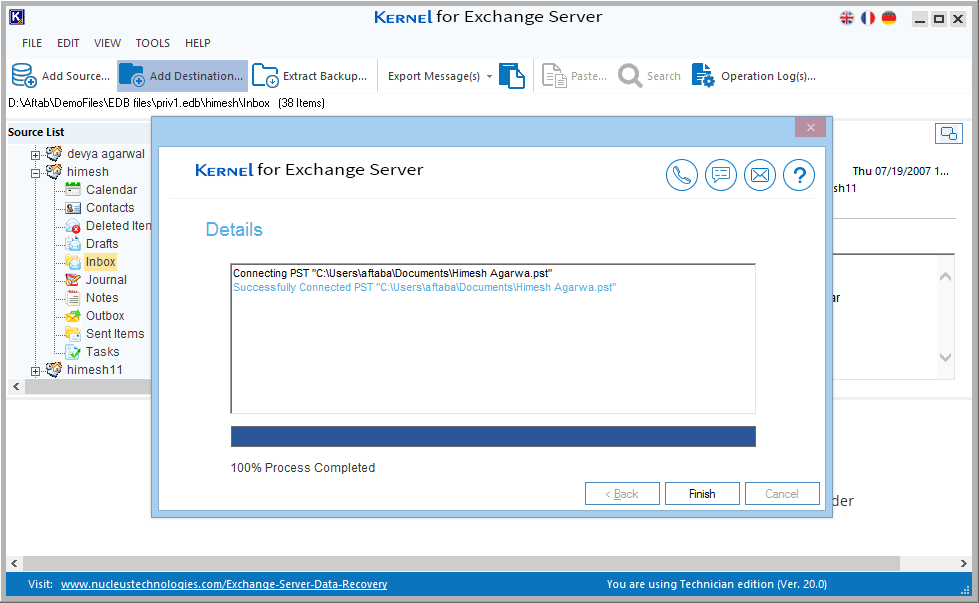Click the preview pane toggle icon
Viewport: 979px width, 603px height.
pyautogui.click(x=948, y=134)
